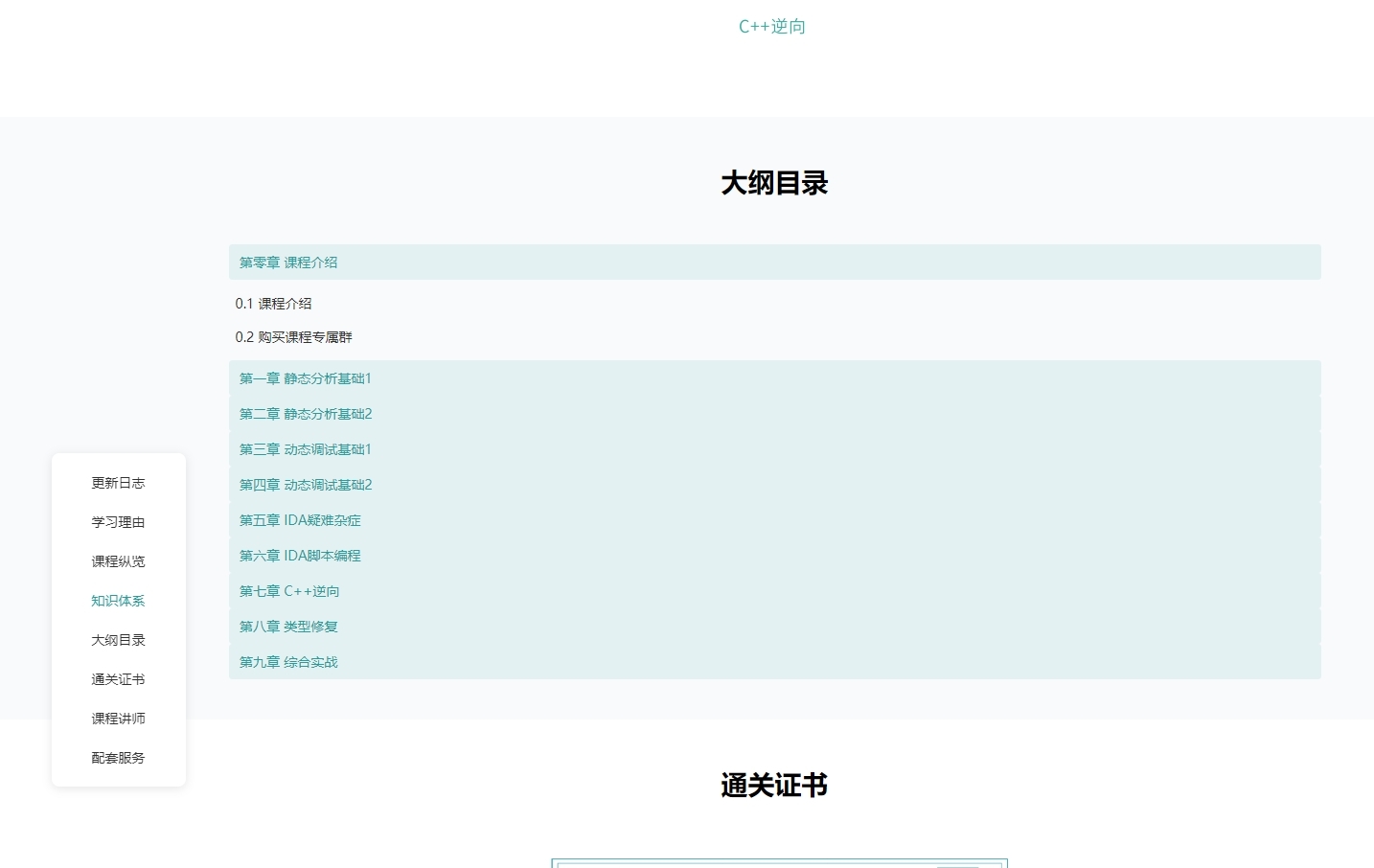Screen dimensions: 1374x868
Task: Go to 课程讲师 section
Action: coord(118,719)
